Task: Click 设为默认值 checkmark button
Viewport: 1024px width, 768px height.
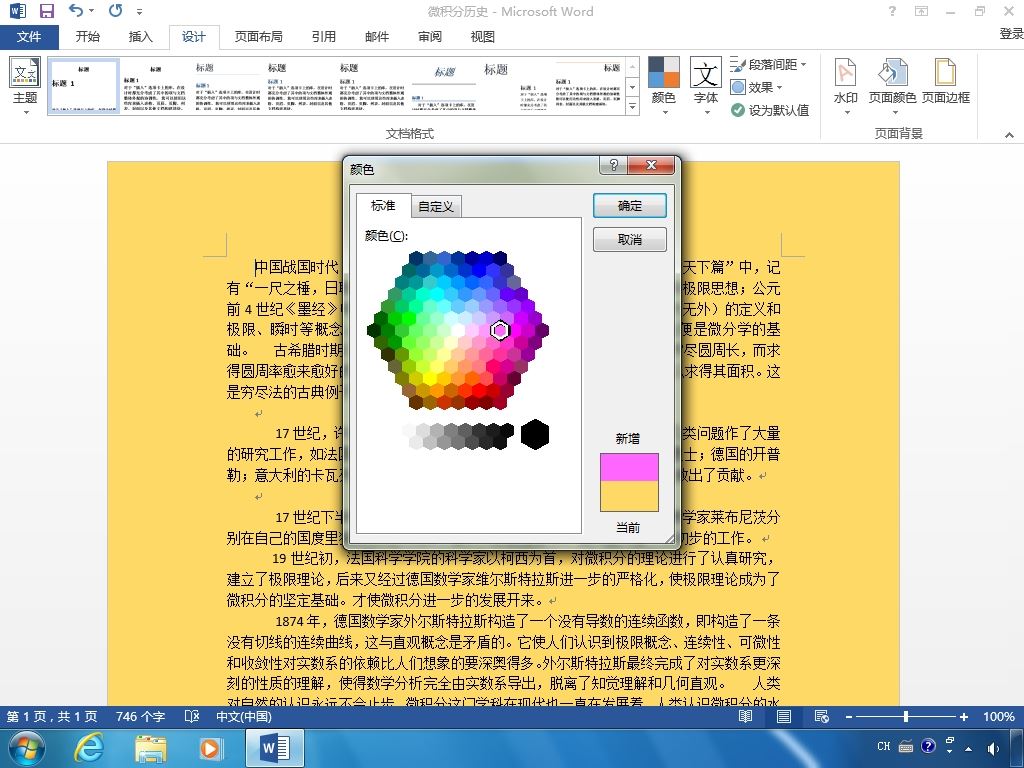Action: [770, 110]
